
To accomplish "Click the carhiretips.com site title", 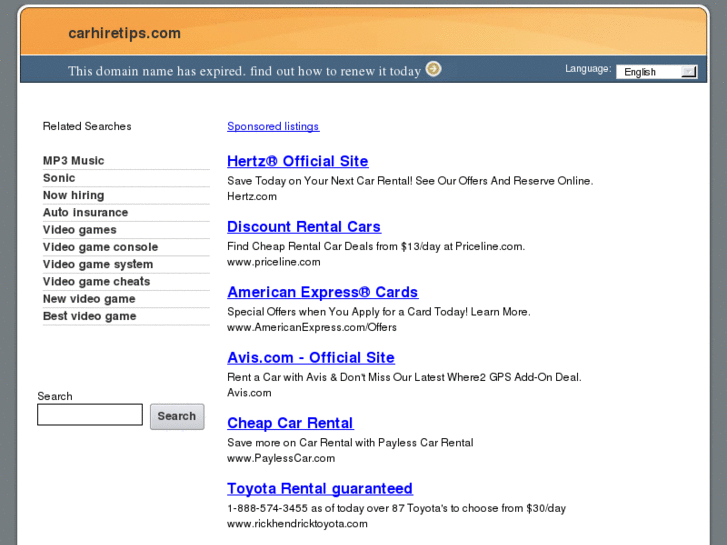I will tap(125, 33).
